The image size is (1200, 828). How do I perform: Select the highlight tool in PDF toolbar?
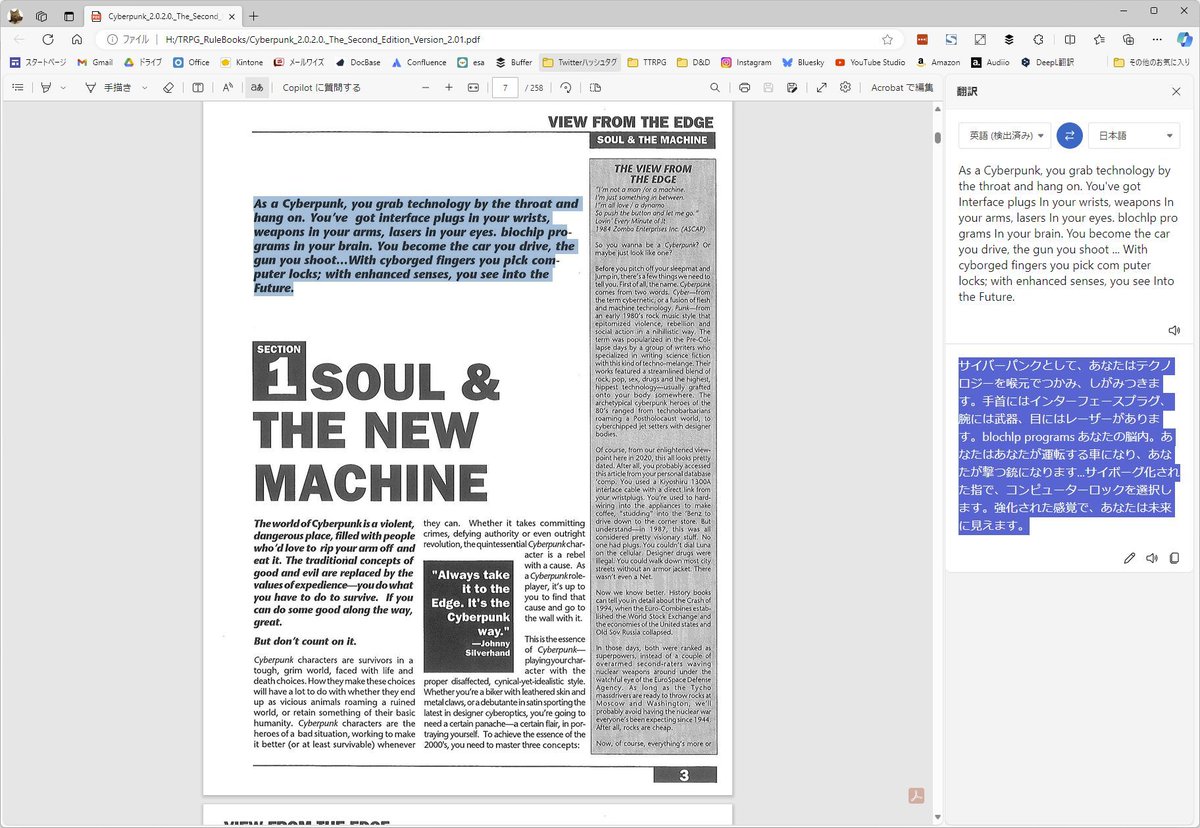(x=46, y=88)
